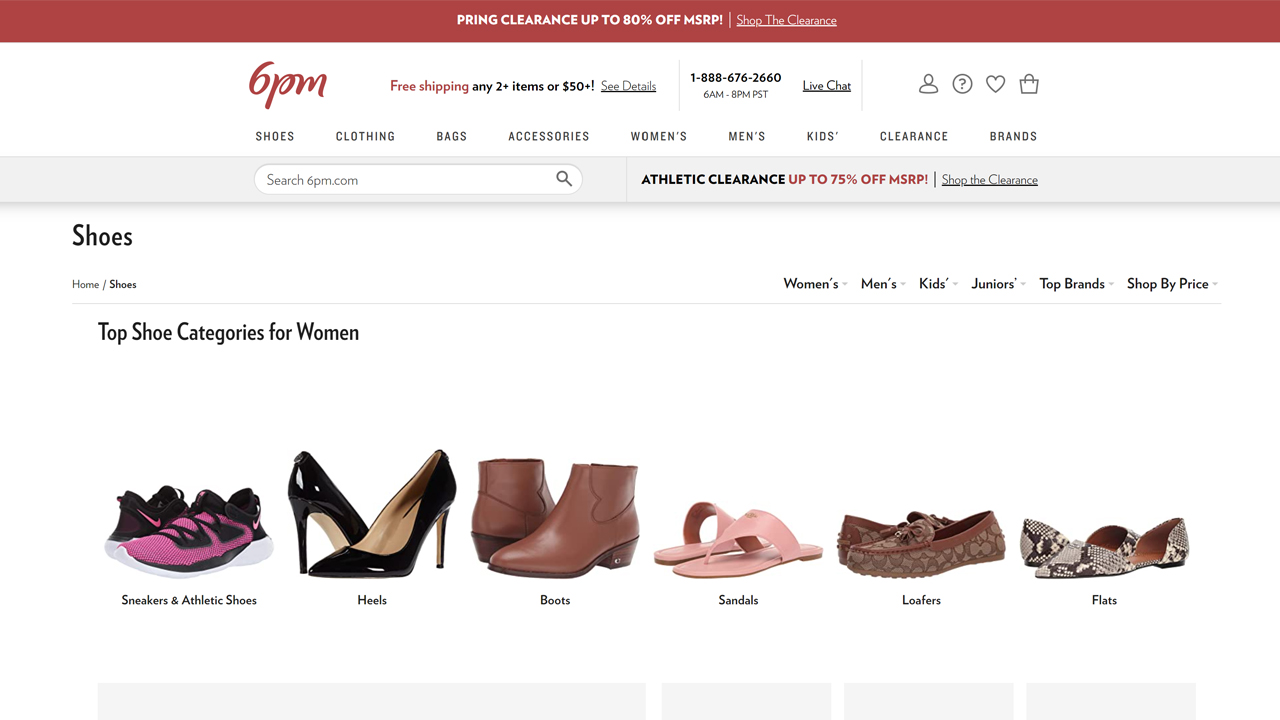
Task: Click the help question mark icon
Action: coord(962,84)
